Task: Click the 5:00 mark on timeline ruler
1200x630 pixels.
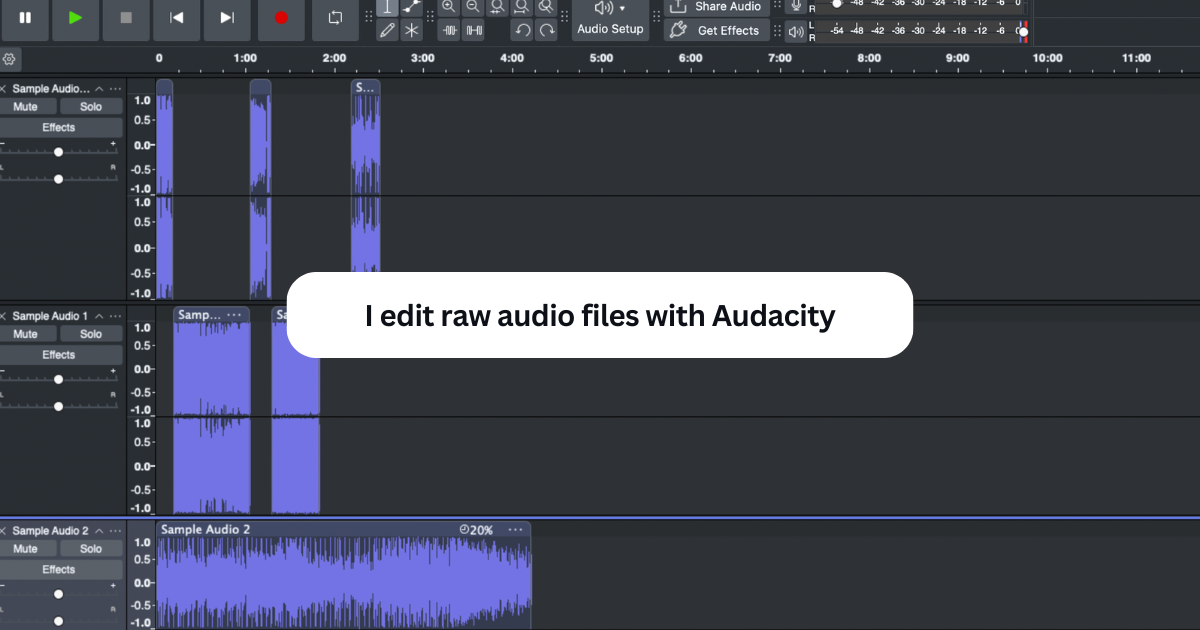Action: click(601, 58)
